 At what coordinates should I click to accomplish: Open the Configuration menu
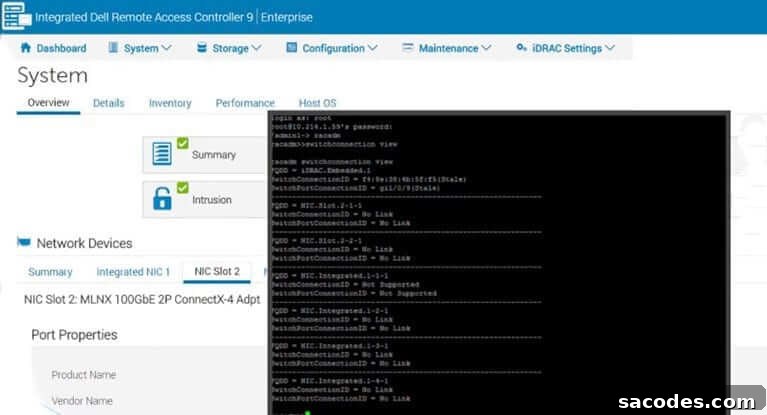click(332, 48)
